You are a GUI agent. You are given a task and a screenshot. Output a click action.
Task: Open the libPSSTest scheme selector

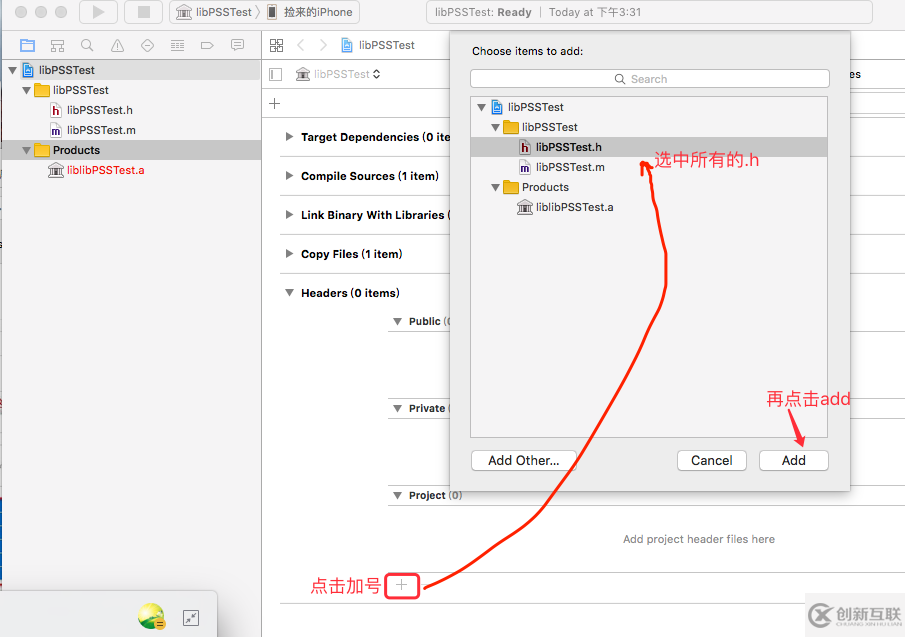tap(215, 12)
